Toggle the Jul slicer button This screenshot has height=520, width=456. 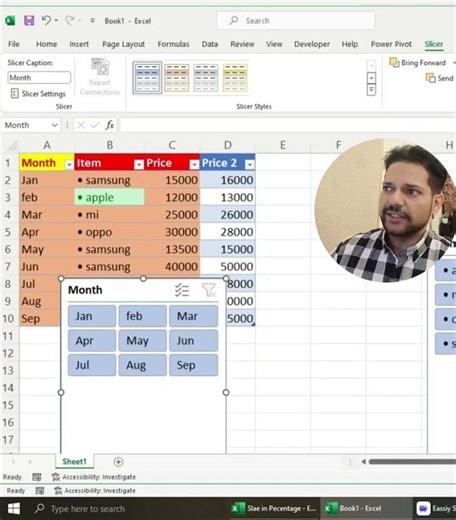[x=92, y=365]
